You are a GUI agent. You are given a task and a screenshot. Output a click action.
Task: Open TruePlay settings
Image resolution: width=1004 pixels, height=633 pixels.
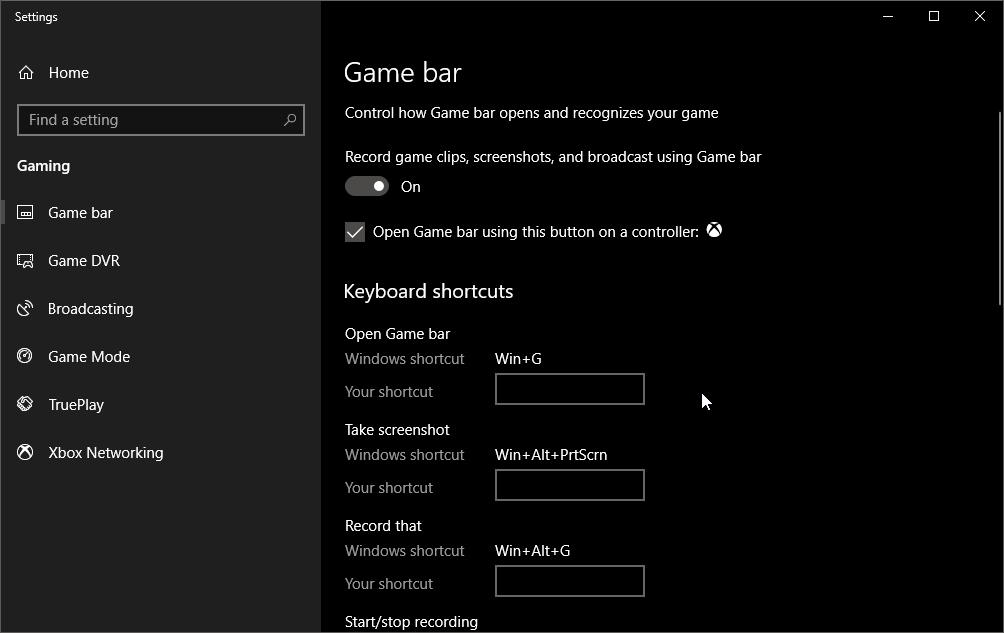76,405
